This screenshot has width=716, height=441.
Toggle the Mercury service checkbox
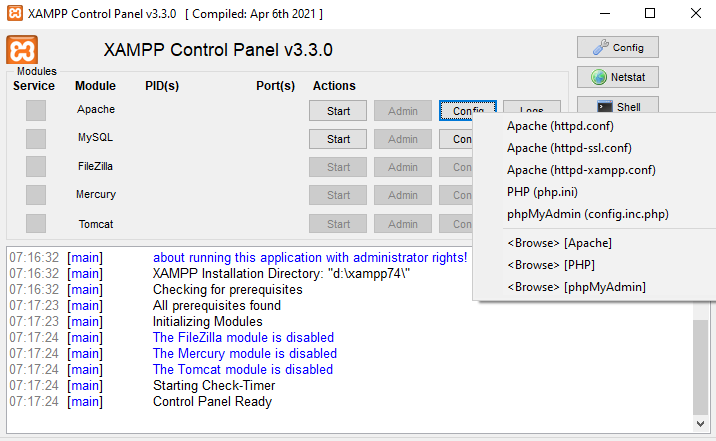(36, 195)
